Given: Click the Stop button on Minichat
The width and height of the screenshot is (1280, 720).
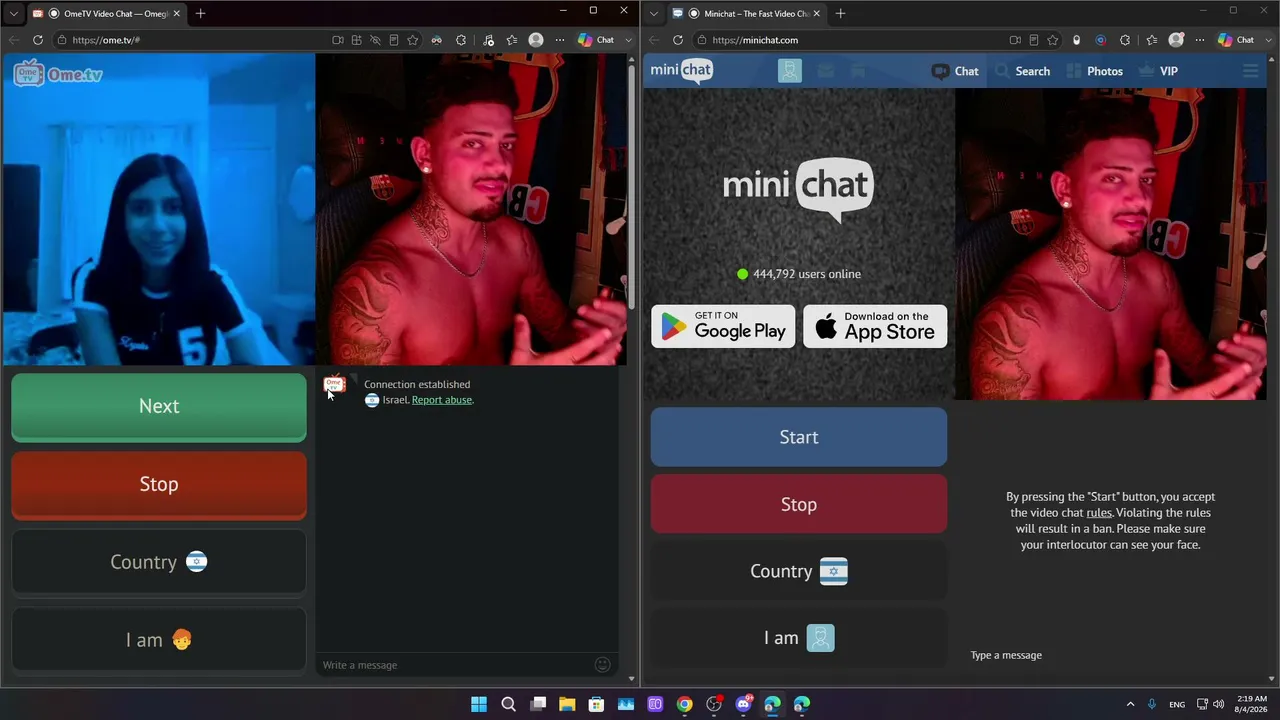Looking at the screenshot, I should click(799, 504).
